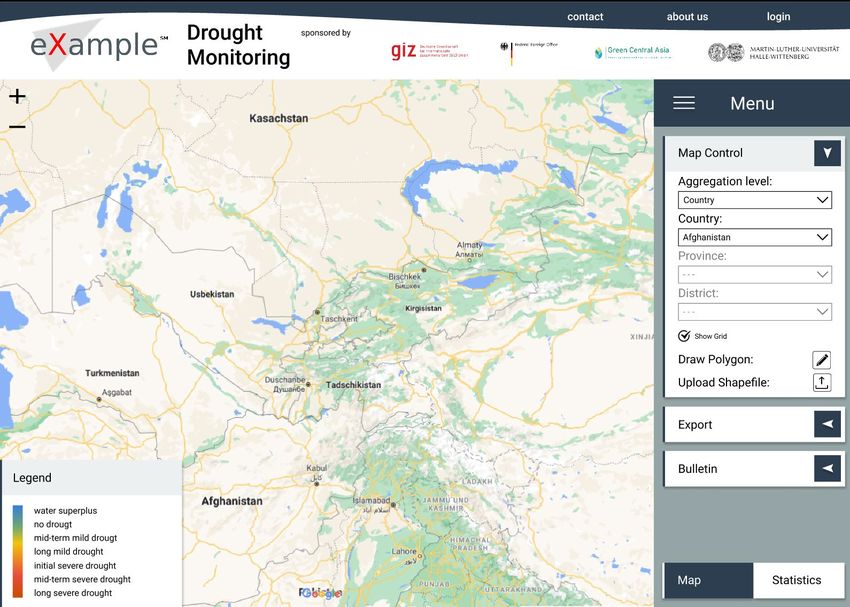
Task: Click the 'no drougt' legend entry
Action: point(53,524)
